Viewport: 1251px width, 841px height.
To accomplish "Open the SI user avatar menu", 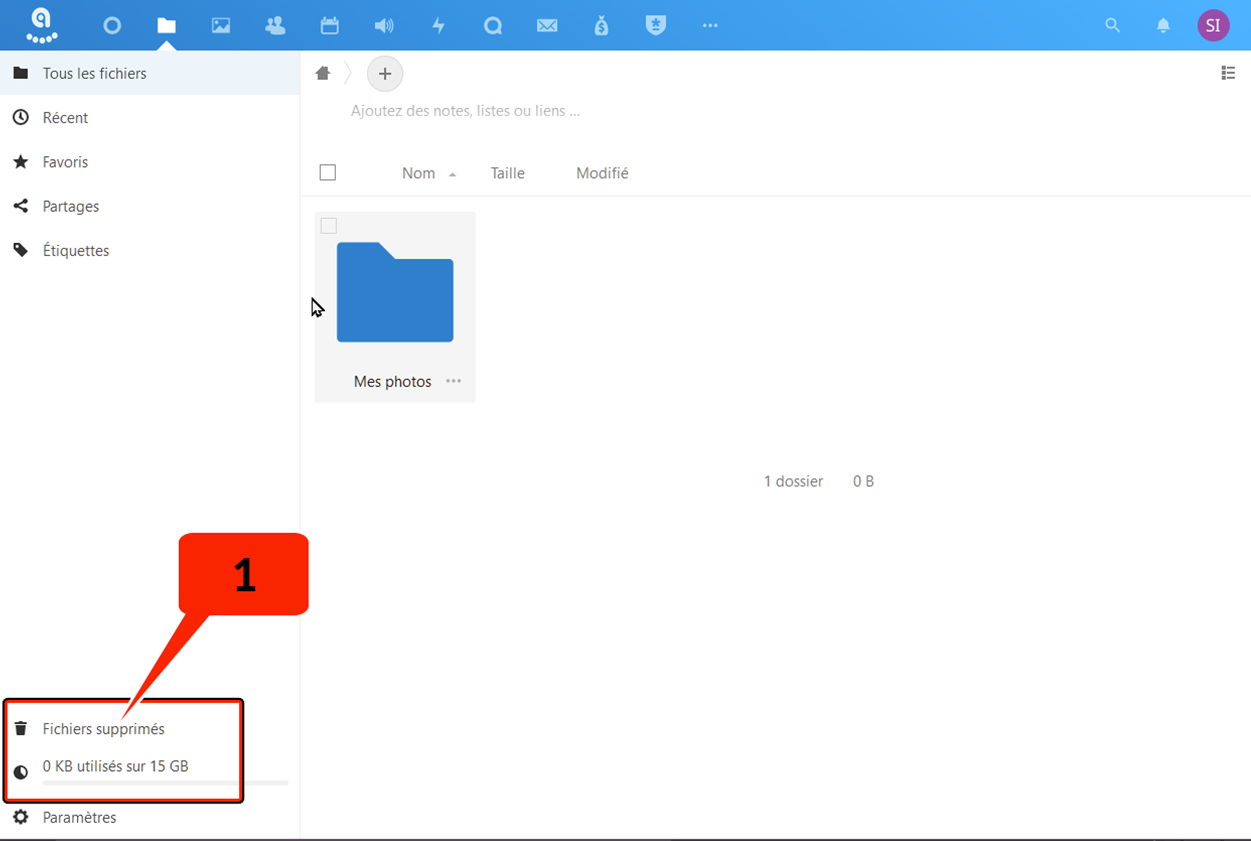I will (1213, 26).
